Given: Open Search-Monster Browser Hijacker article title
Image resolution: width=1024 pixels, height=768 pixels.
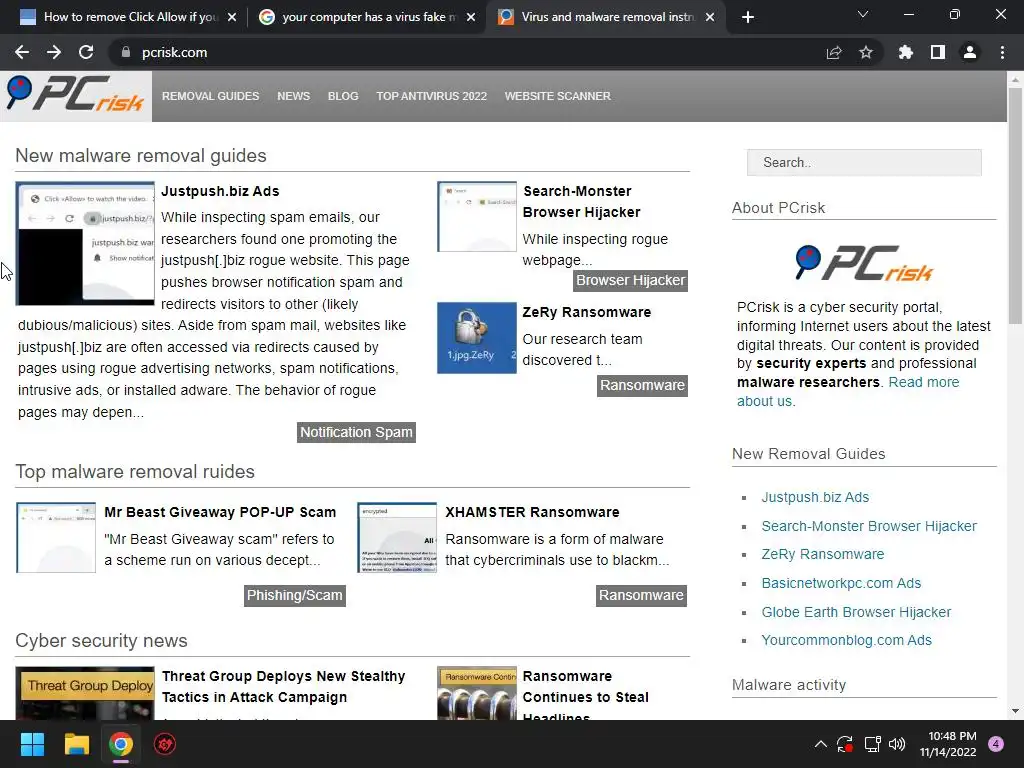Looking at the screenshot, I should (581, 202).
